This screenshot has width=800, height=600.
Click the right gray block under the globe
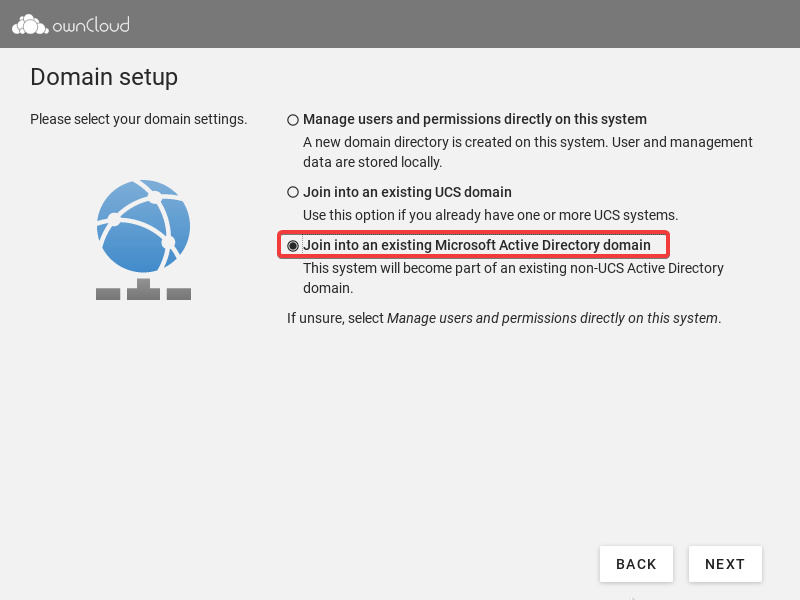coord(179,294)
